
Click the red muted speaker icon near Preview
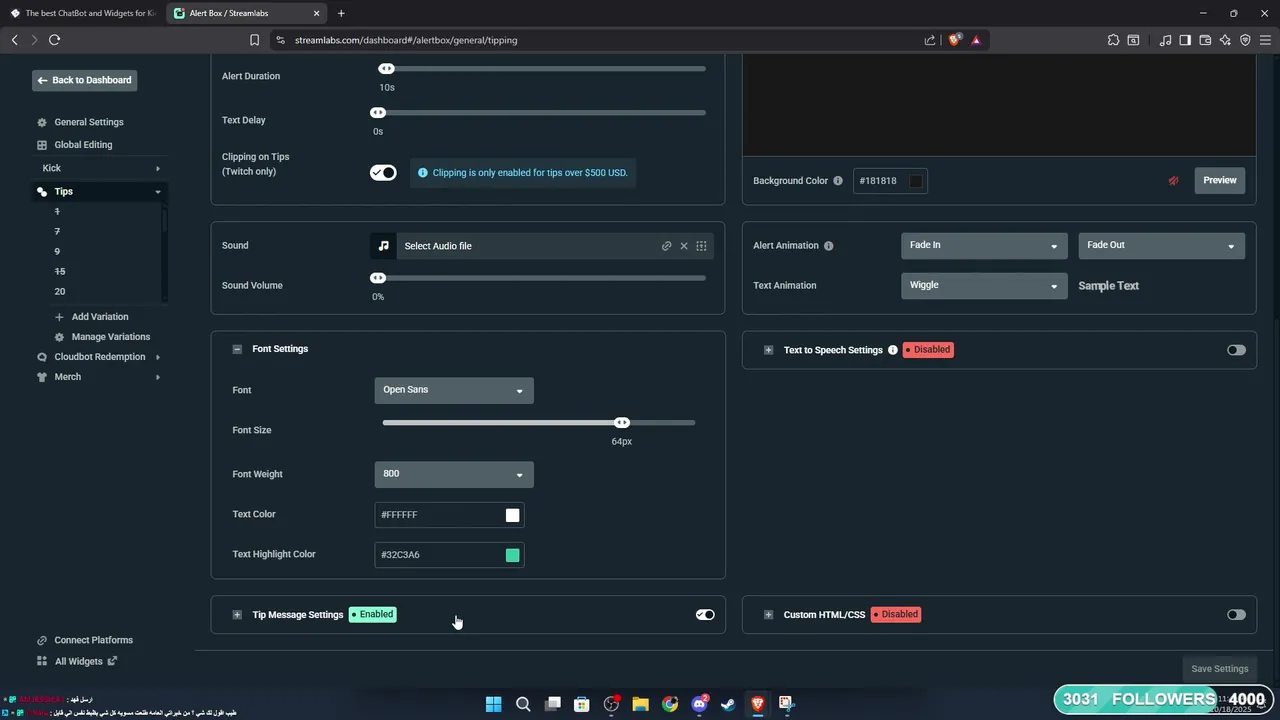pyautogui.click(x=1173, y=181)
